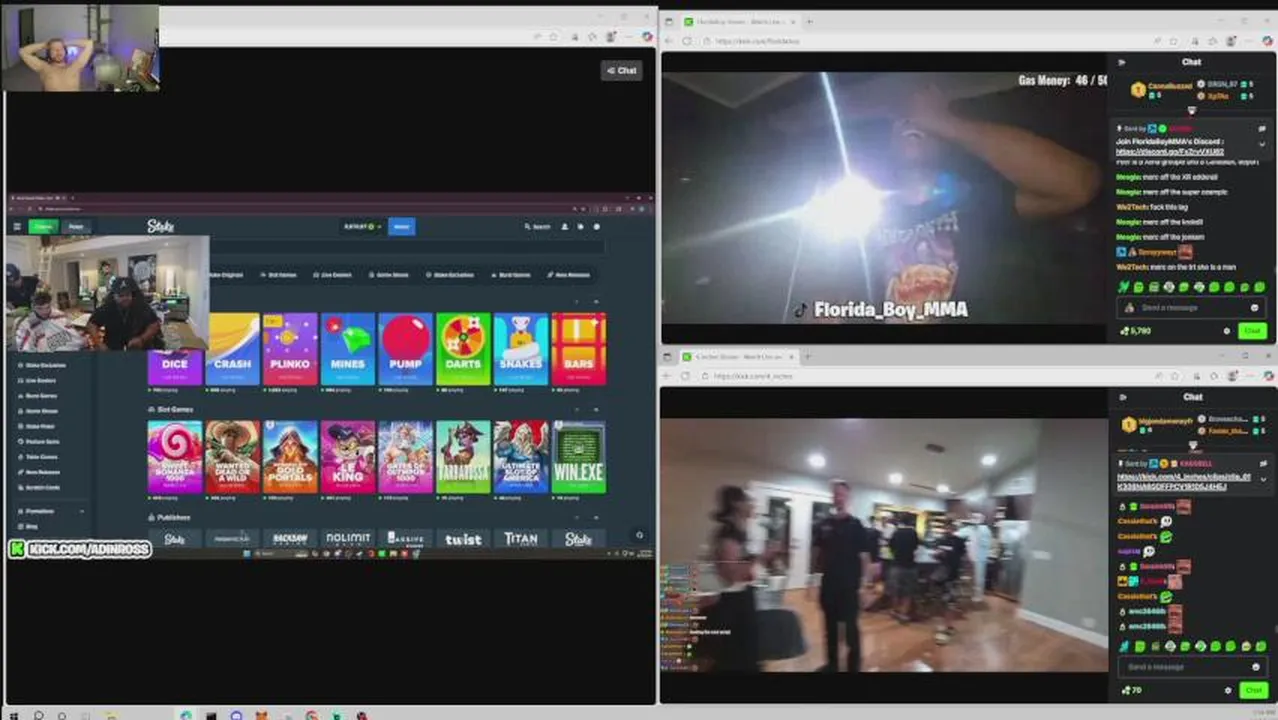The height and width of the screenshot is (720, 1278).
Task: Open the Hacksaw publisher logo
Action: [290, 539]
